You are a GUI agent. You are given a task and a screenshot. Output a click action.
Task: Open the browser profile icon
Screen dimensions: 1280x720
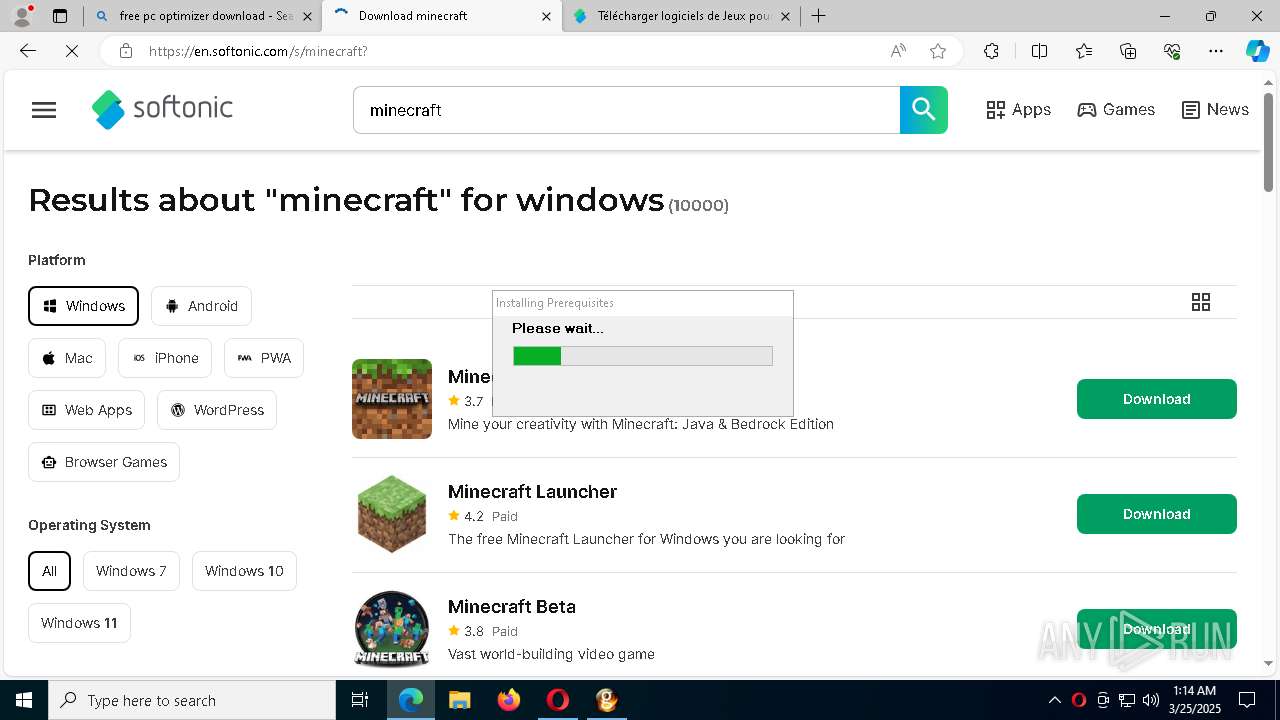[22, 16]
